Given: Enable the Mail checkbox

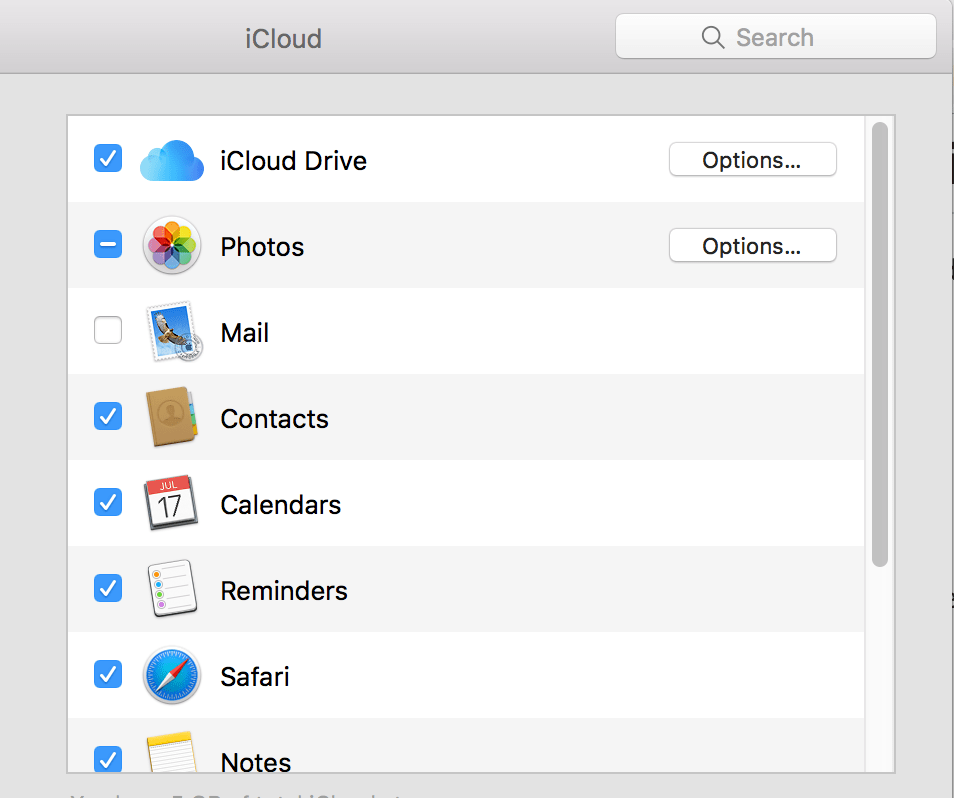Looking at the screenshot, I should (x=108, y=330).
